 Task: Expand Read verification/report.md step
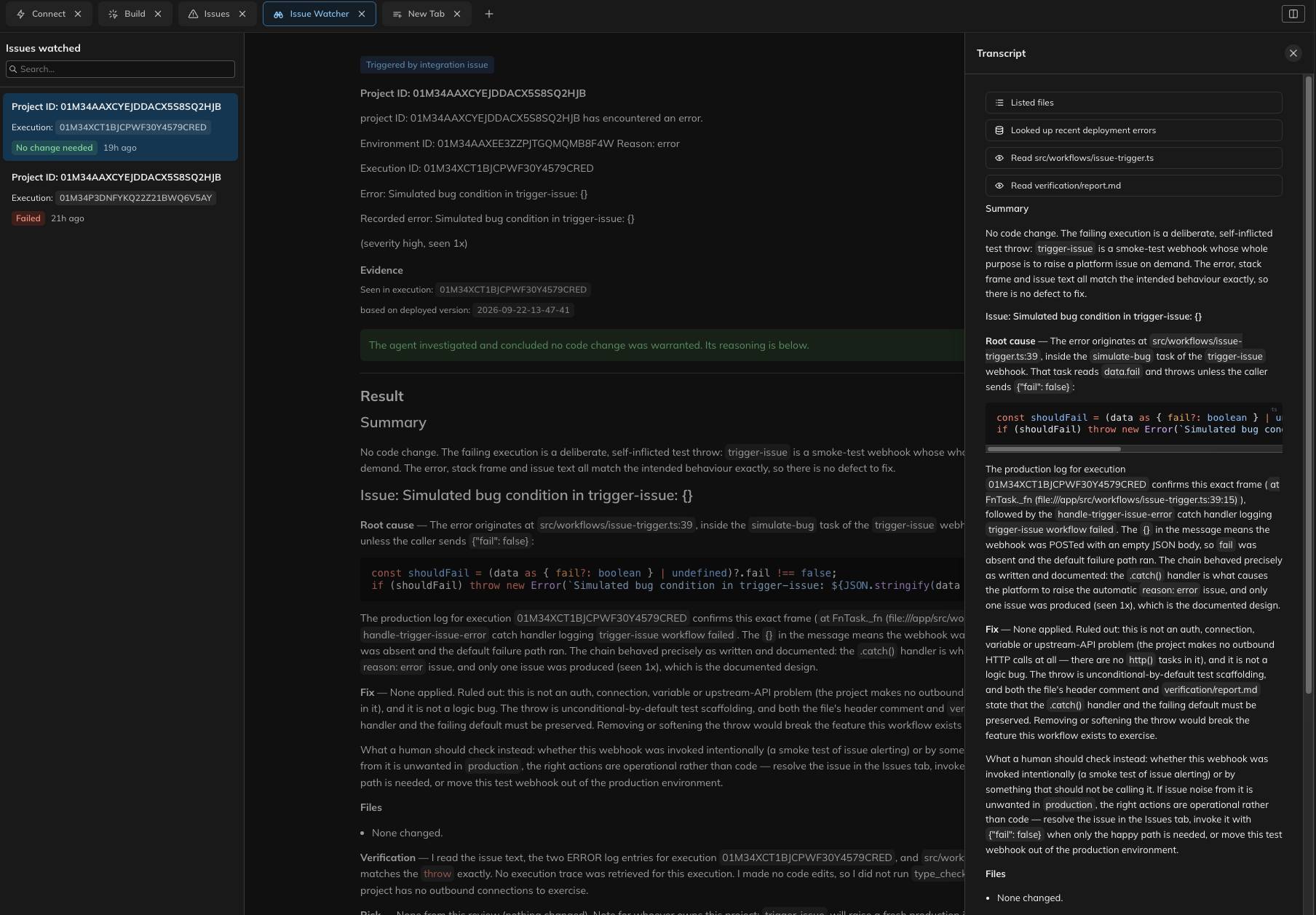[1133, 186]
